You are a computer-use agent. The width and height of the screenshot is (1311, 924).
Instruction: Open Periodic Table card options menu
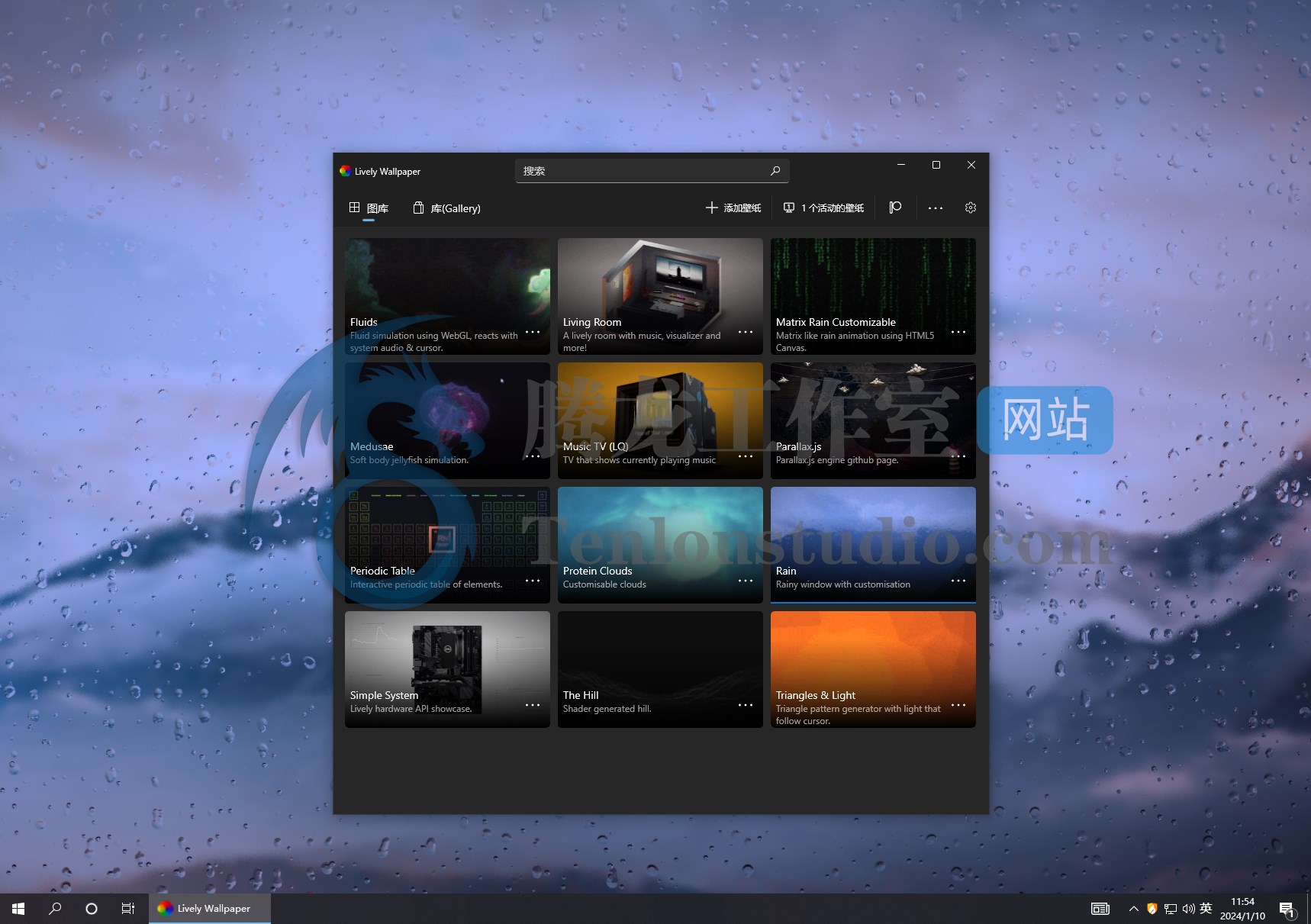[x=533, y=581]
